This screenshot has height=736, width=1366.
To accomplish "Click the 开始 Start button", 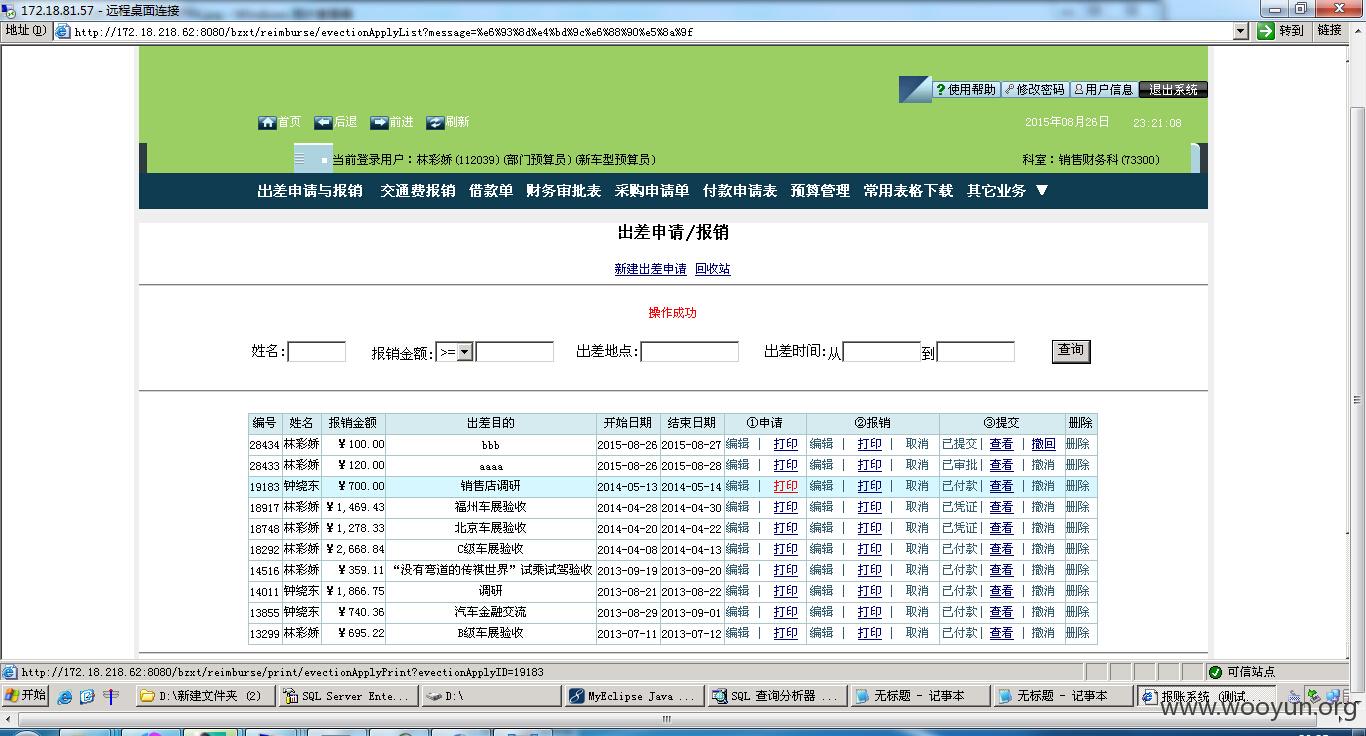I will 26,696.
